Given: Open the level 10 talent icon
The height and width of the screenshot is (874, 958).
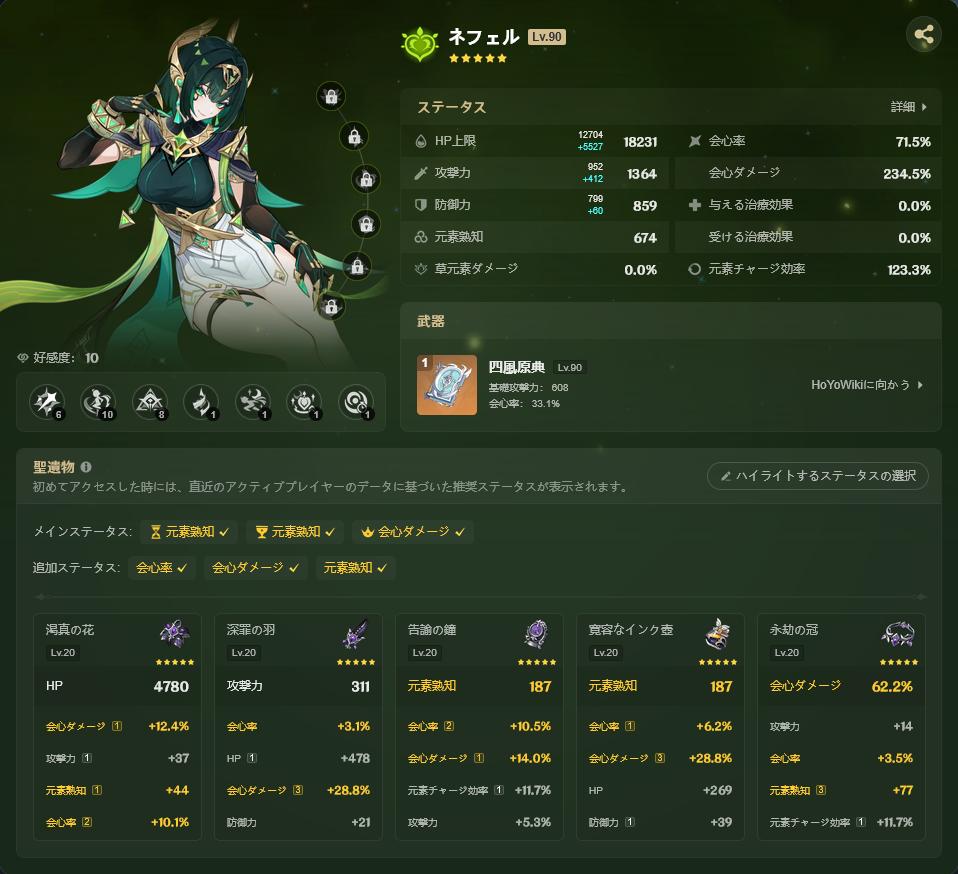Looking at the screenshot, I should tap(98, 402).
